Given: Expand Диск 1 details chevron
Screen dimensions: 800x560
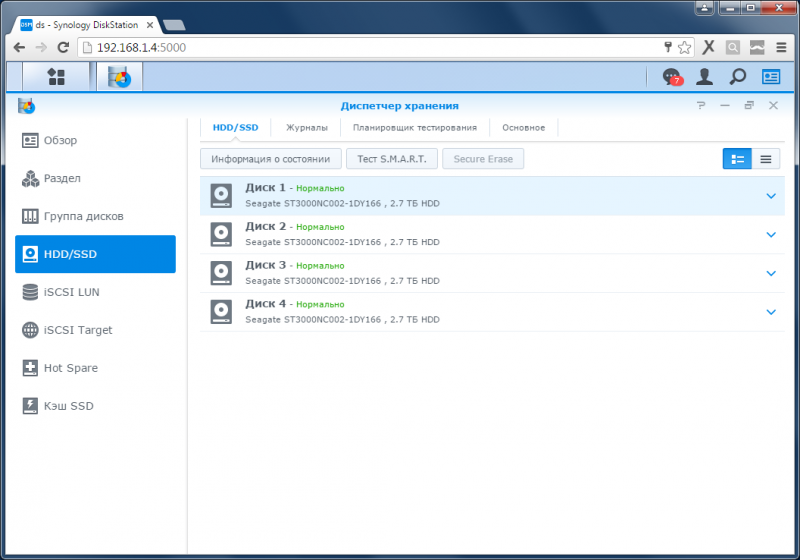Looking at the screenshot, I should click(771, 196).
